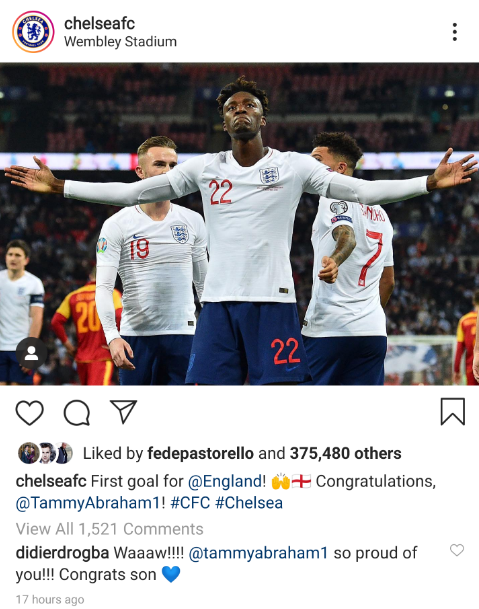Open the three-dot post options menu
The image size is (479, 609).
pos(455,32)
